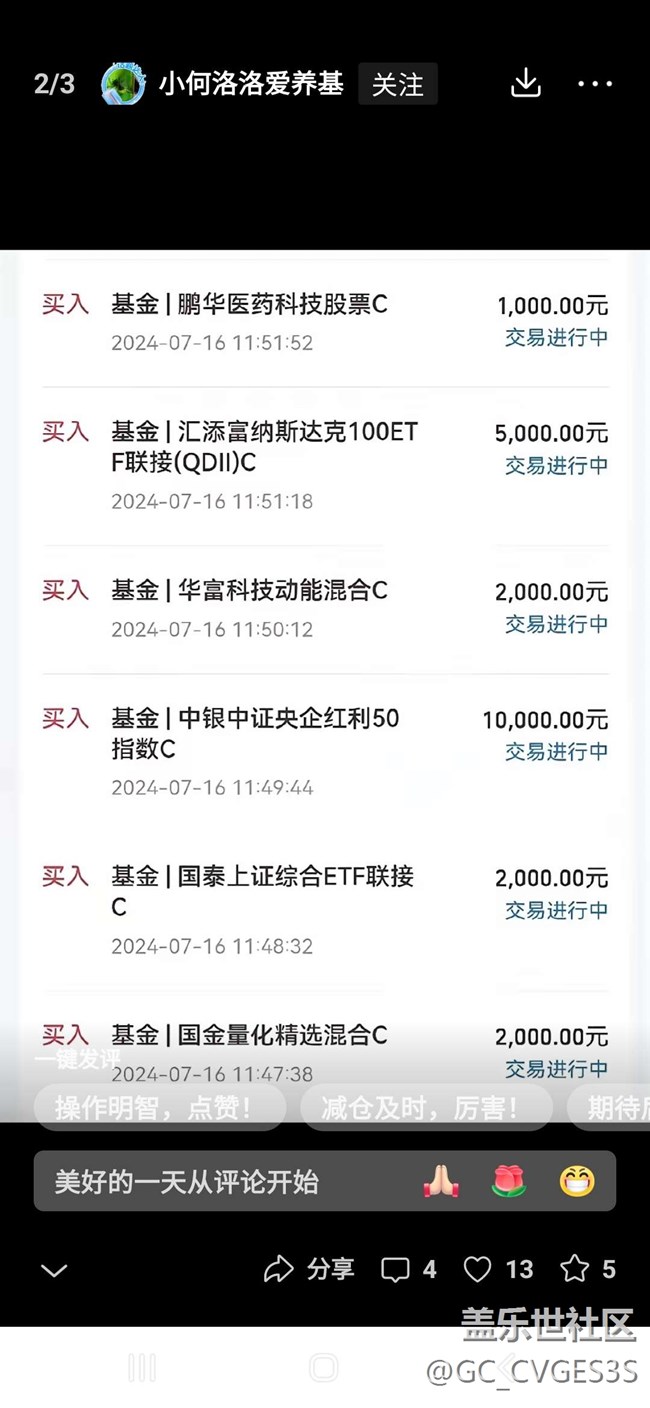This screenshot has height=1408, width=650.
Task: Insert the grinning face emoji
Action: click(x=577, y=1182)
